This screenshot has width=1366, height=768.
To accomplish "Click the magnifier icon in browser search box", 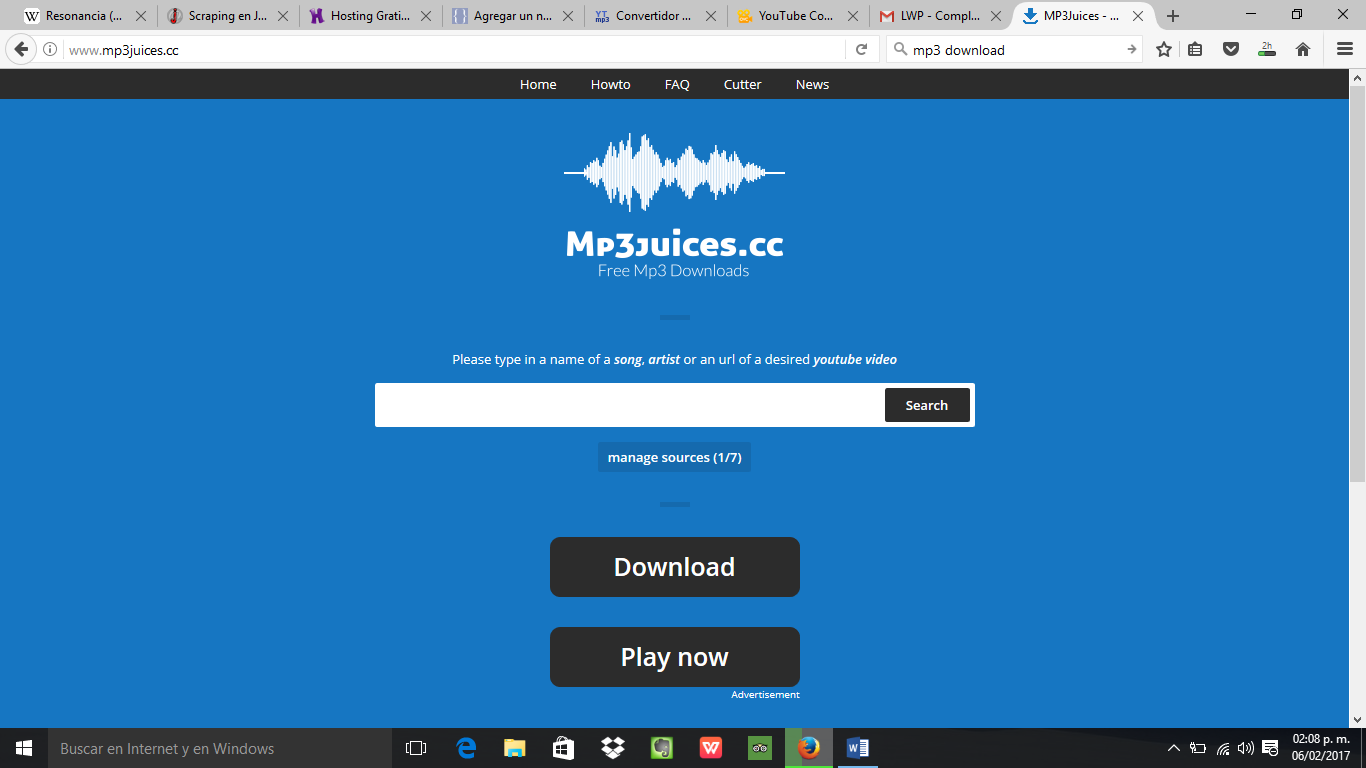I will click(899, 49).
